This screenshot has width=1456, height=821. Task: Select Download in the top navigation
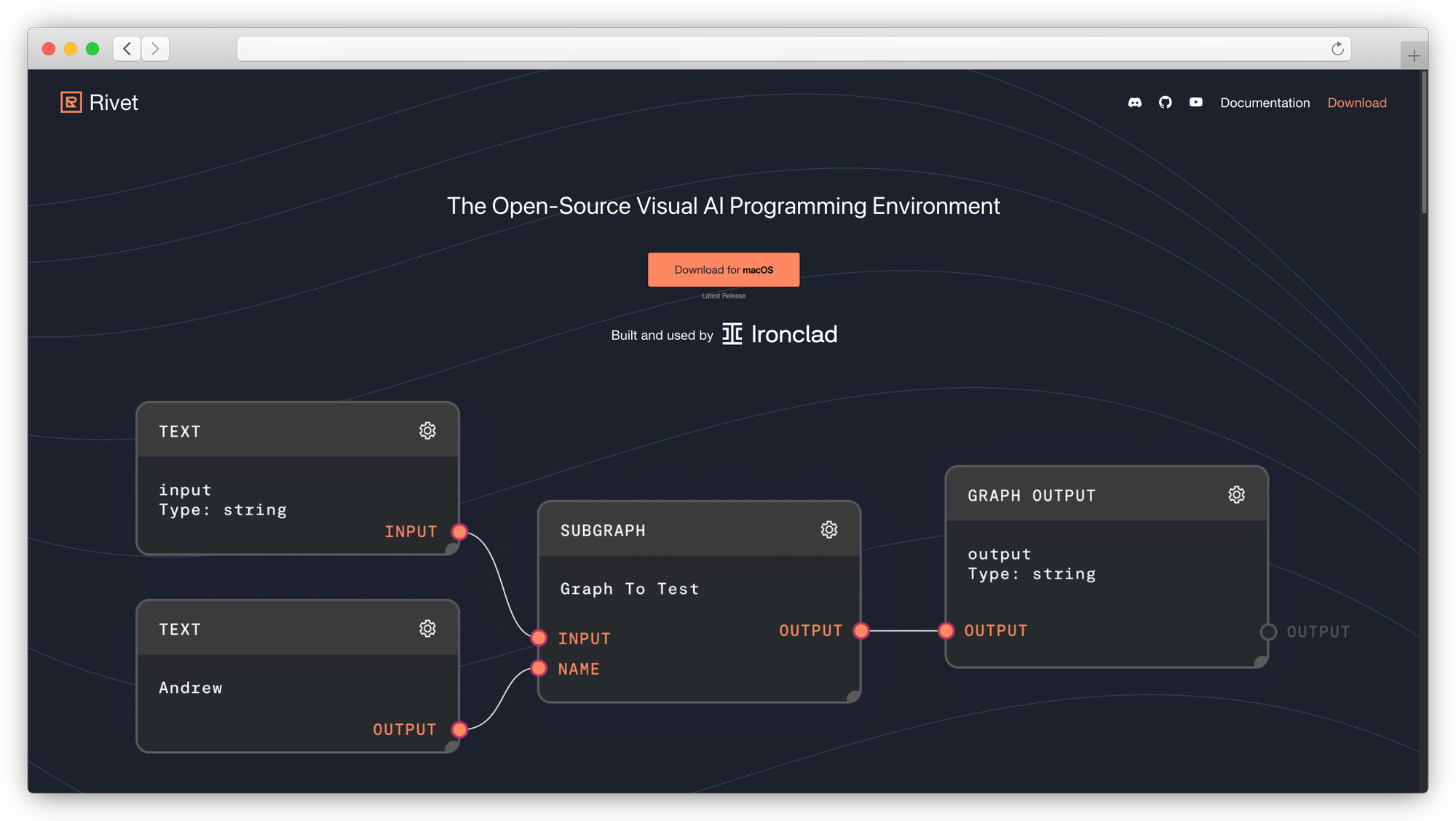[1356, 103]
